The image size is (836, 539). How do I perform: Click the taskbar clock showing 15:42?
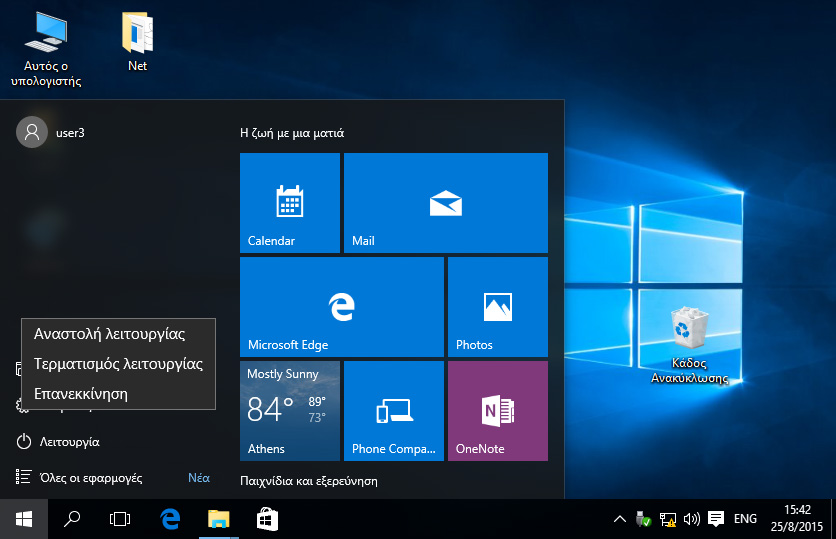point(797,518)
